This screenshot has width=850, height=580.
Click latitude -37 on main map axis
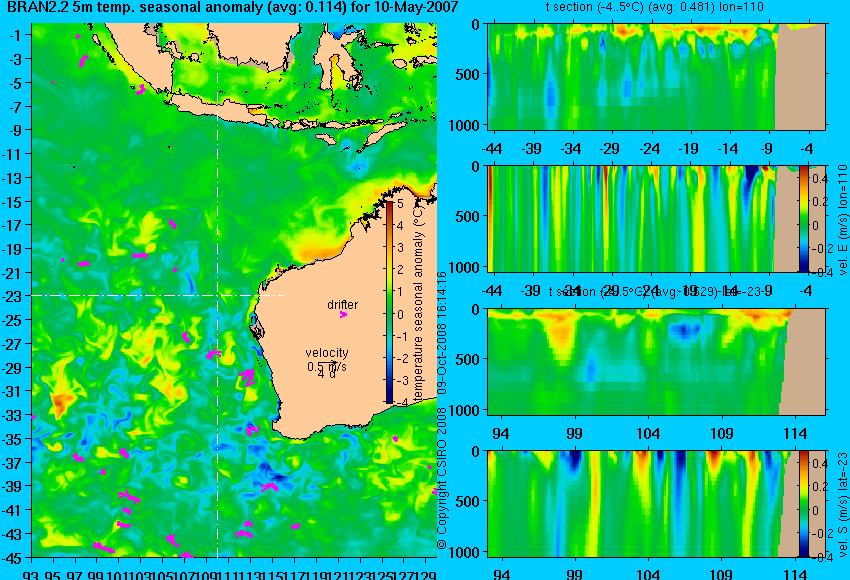click(x=13, y=463)
